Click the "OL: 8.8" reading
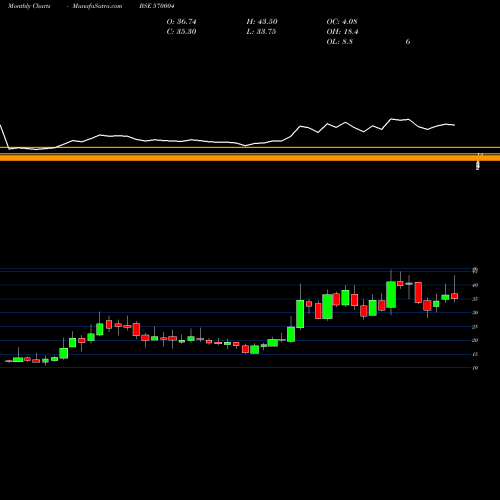The width and height of the screenshot is (500, 500). pos(339,42)
